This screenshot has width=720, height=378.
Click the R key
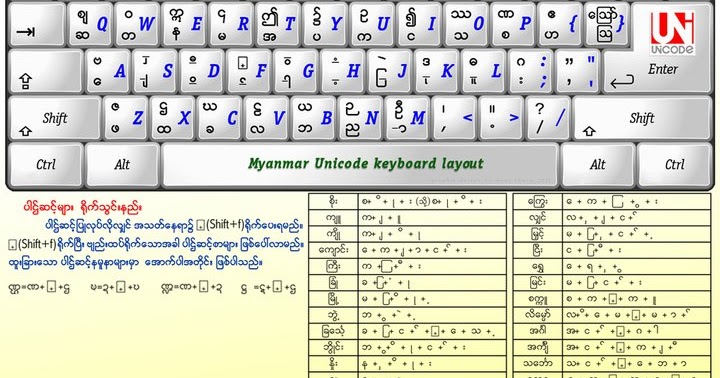coord(231,24)
